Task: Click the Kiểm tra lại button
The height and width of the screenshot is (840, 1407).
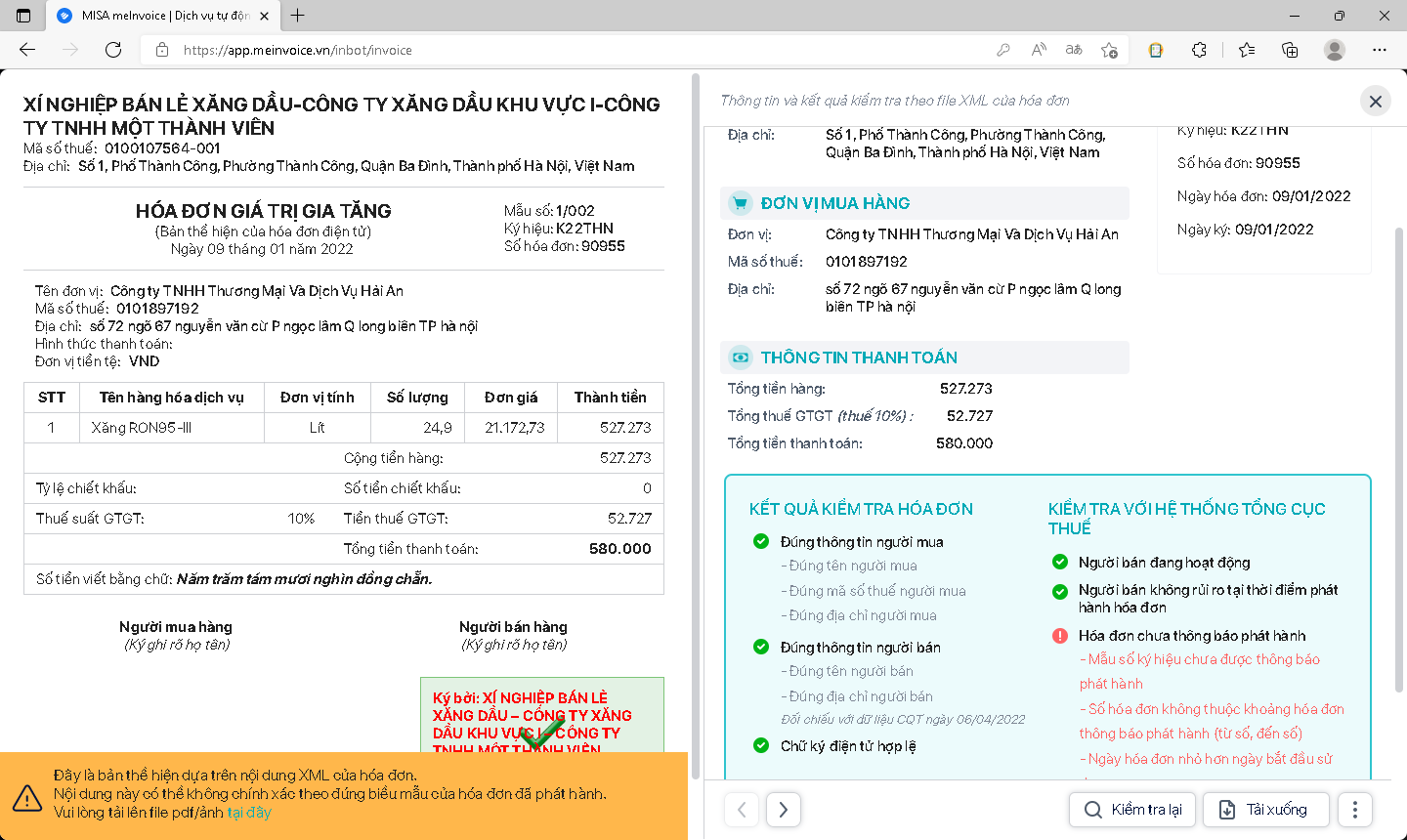Action: pos(1132,810)
